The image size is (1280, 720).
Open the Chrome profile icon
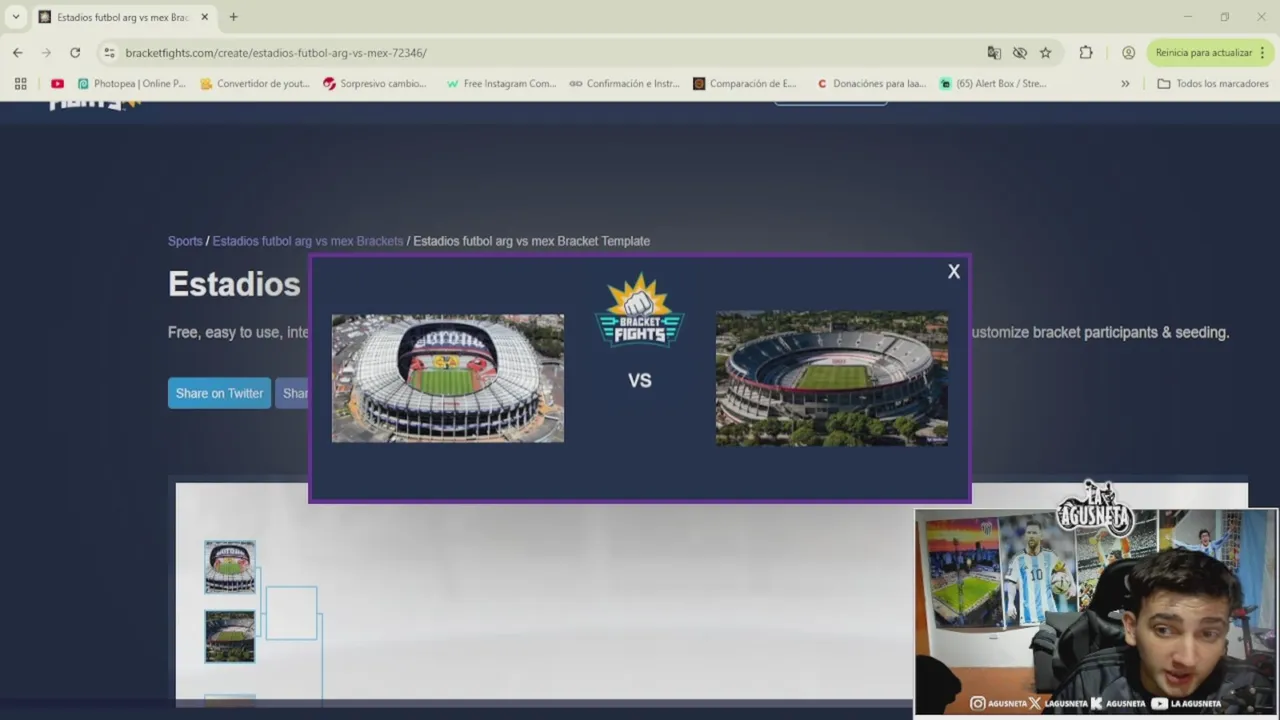click(1128, 53)
